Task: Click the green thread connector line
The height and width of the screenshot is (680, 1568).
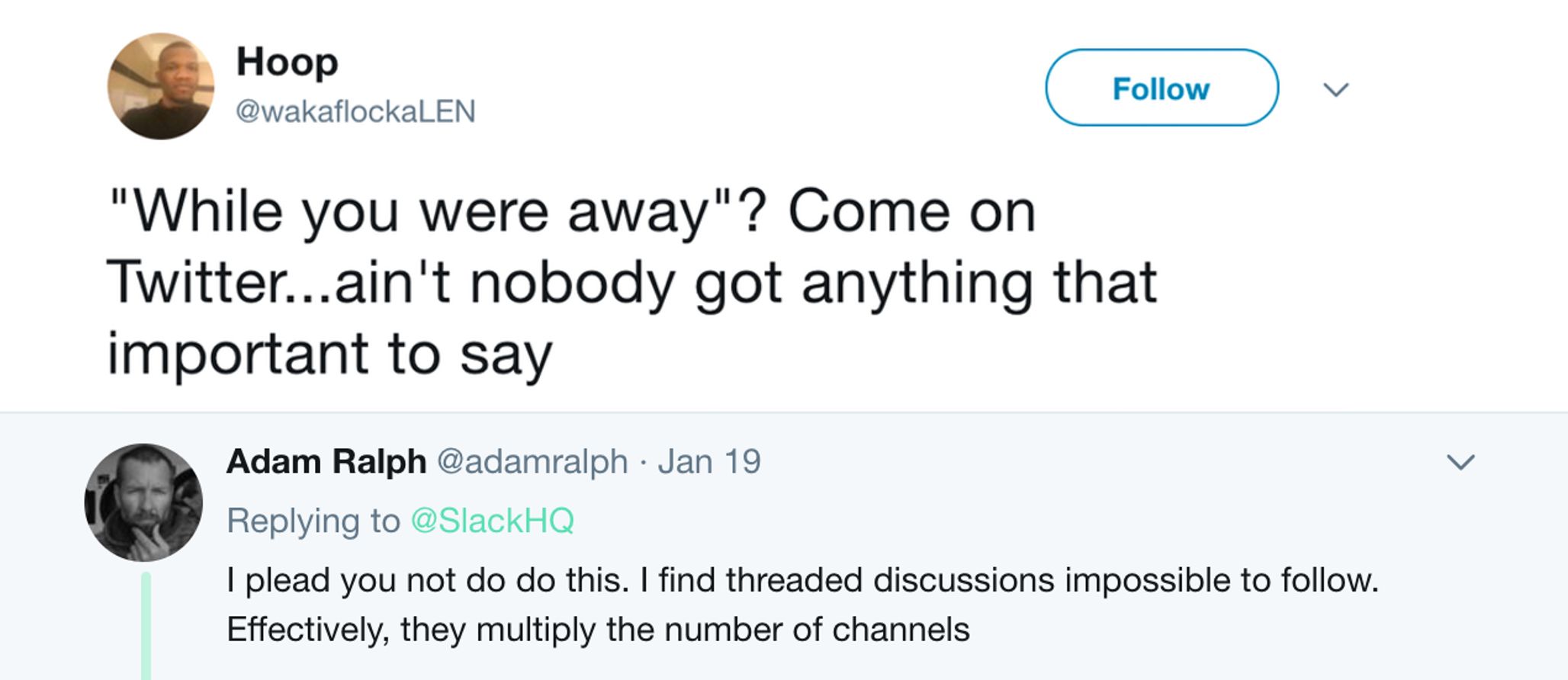Action: (146, 626)
